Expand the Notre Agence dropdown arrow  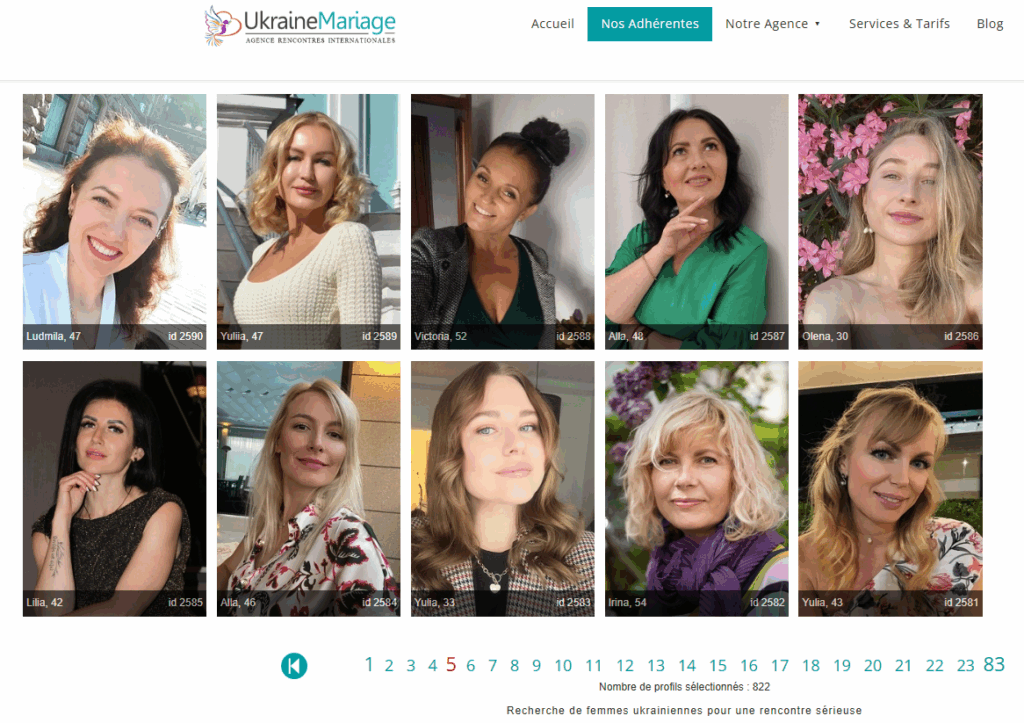817,24
